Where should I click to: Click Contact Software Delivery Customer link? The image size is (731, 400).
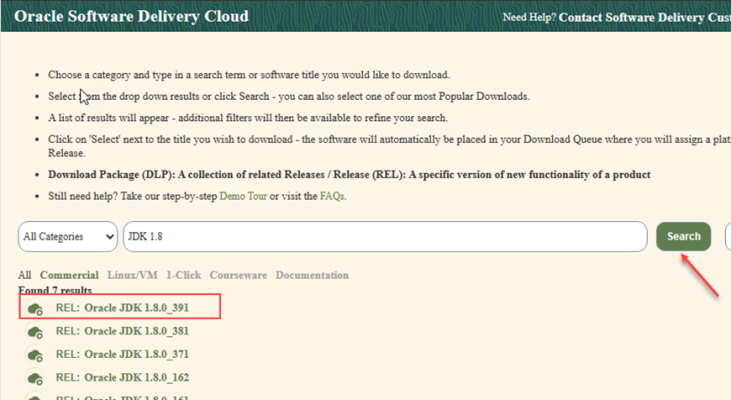[x=645, y=17]
